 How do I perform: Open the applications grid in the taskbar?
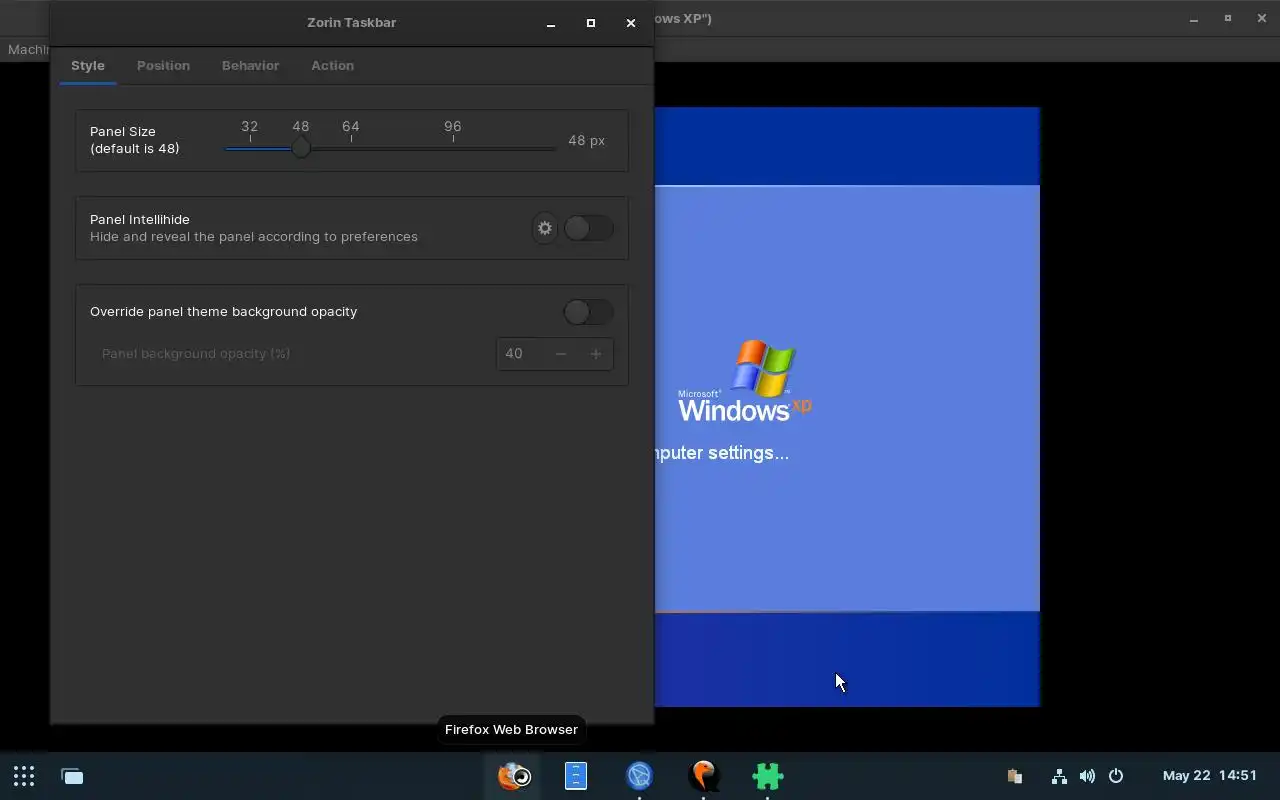pyautogui.click(x=24, y=776)
